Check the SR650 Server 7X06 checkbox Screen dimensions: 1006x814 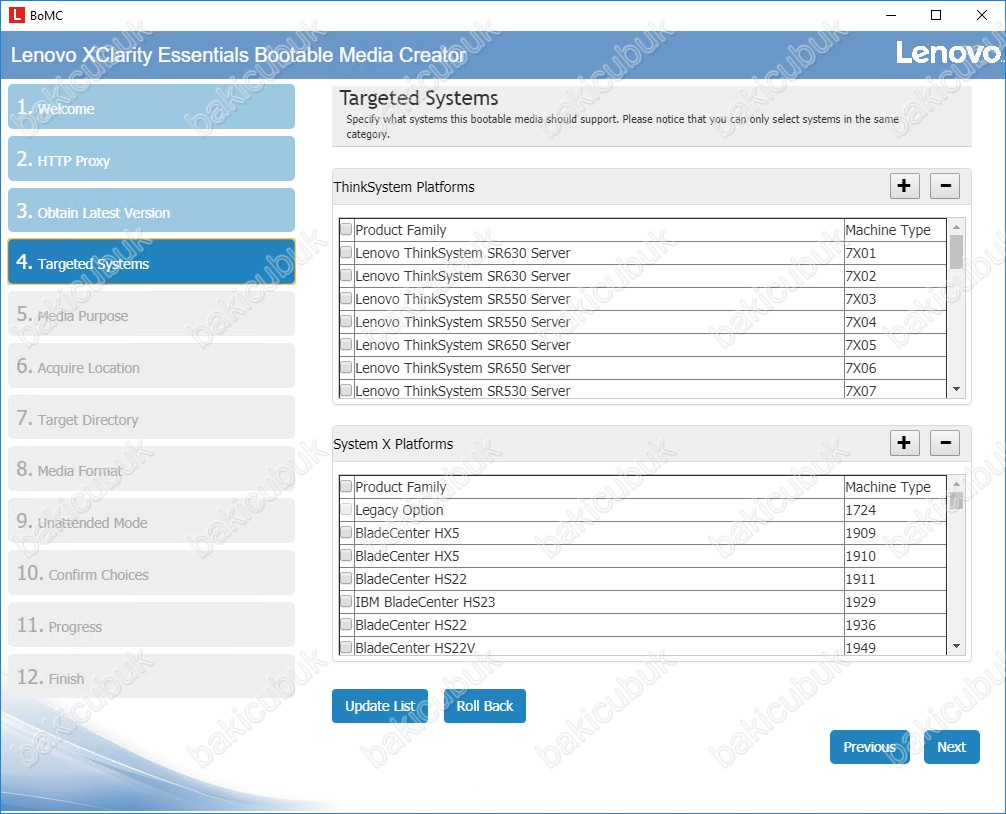(346, 368)
